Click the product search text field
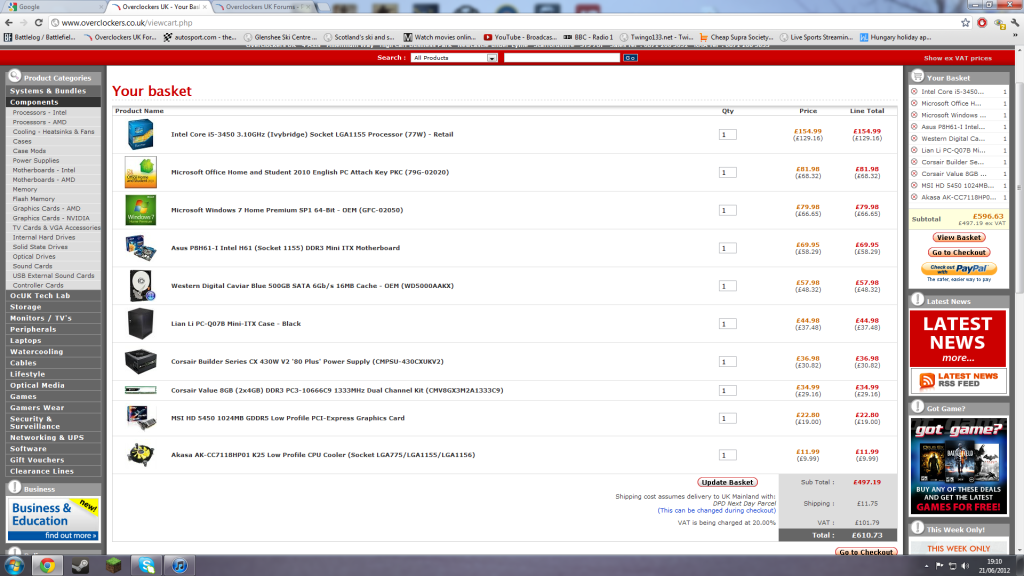 coord(562,58)
